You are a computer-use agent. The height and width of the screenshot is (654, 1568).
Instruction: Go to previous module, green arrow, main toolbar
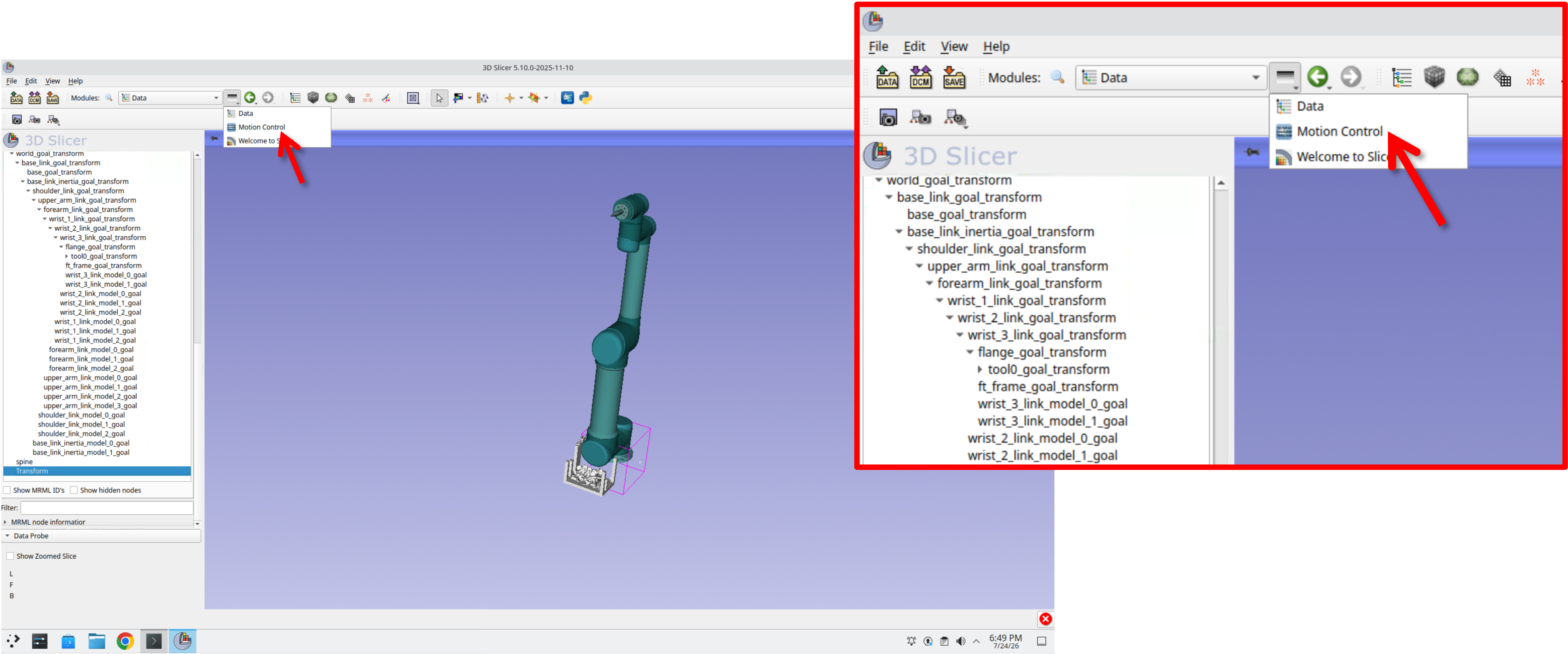click(x=250, y=97)
